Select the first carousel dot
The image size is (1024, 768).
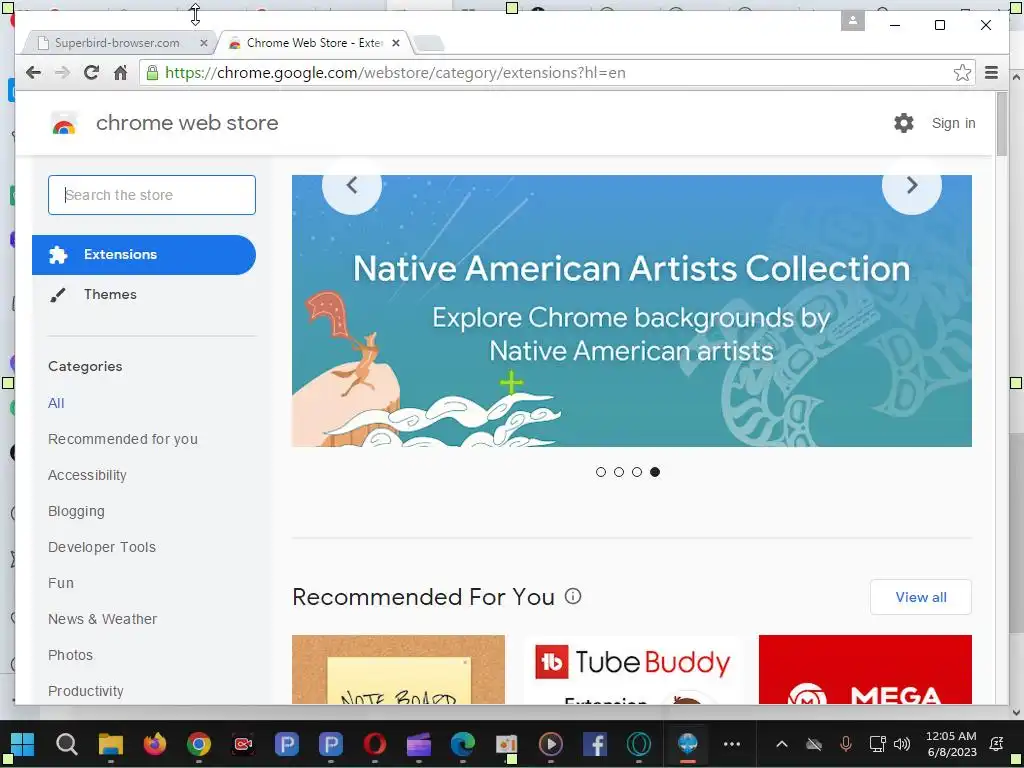click(601, 472)
